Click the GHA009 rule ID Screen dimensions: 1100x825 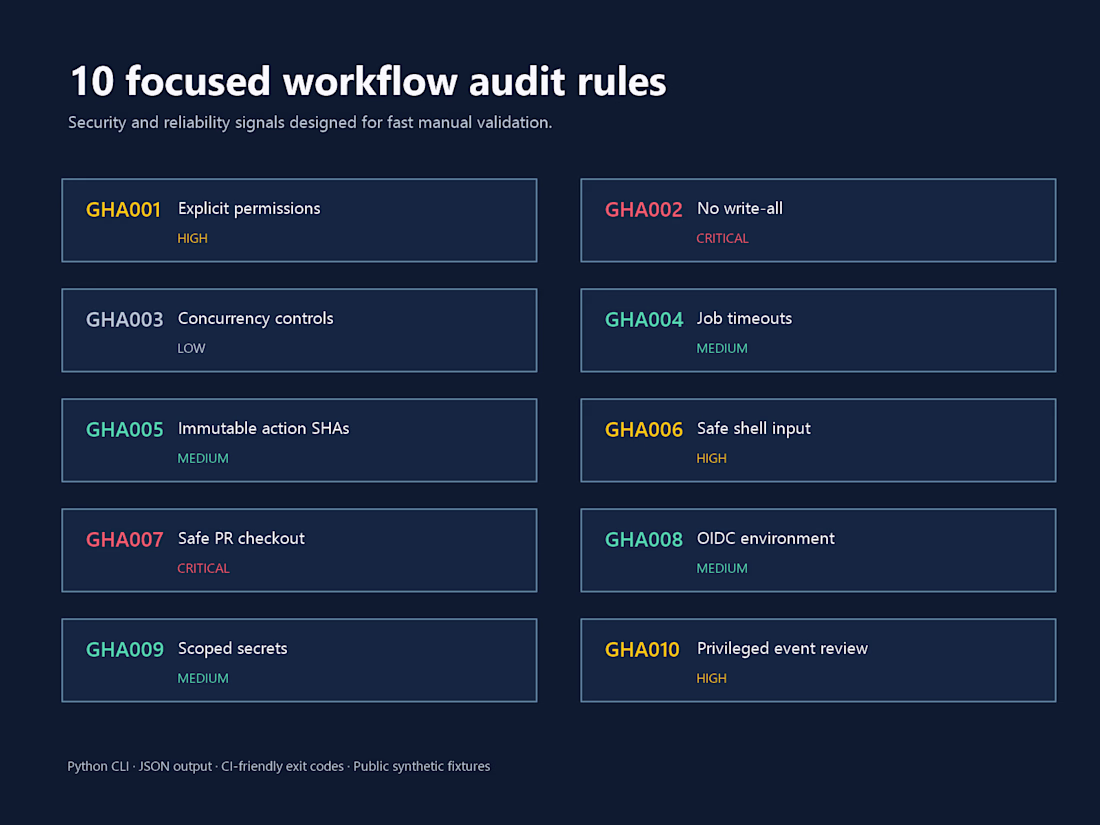pos(124,650)
